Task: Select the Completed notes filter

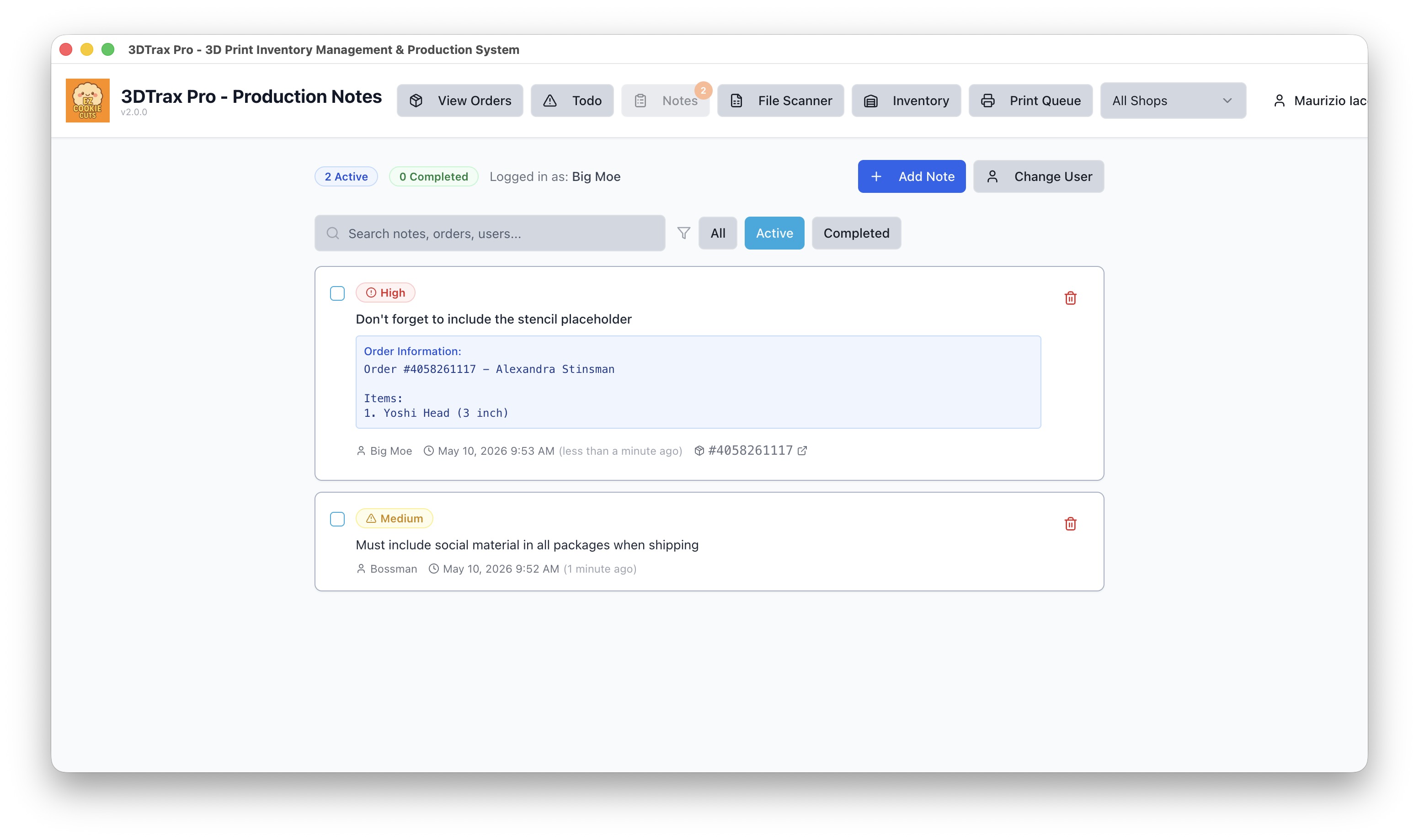Action: coord(856,233)
